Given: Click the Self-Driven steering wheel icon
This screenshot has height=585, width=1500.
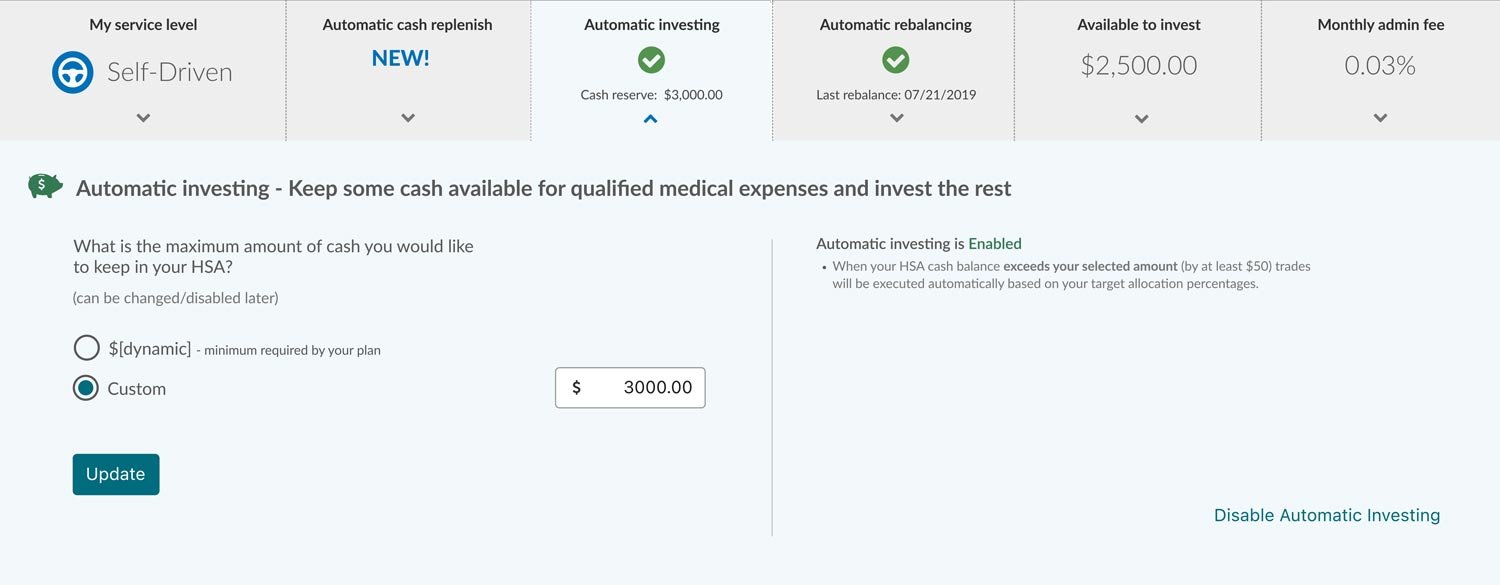Looking at the screenshot, I should (72, 72).
